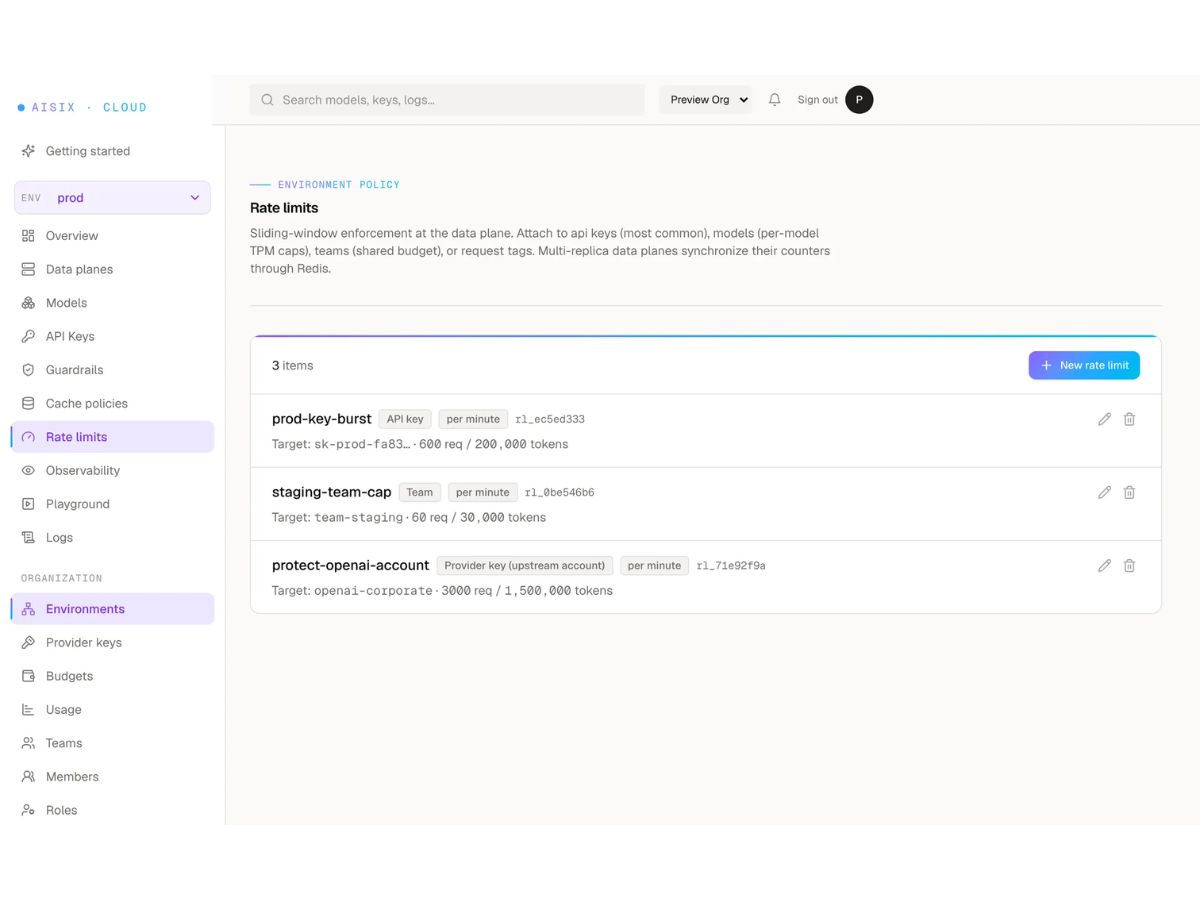Open Usage from sidebar
The image size is (1200, 900).
(112, 709)
